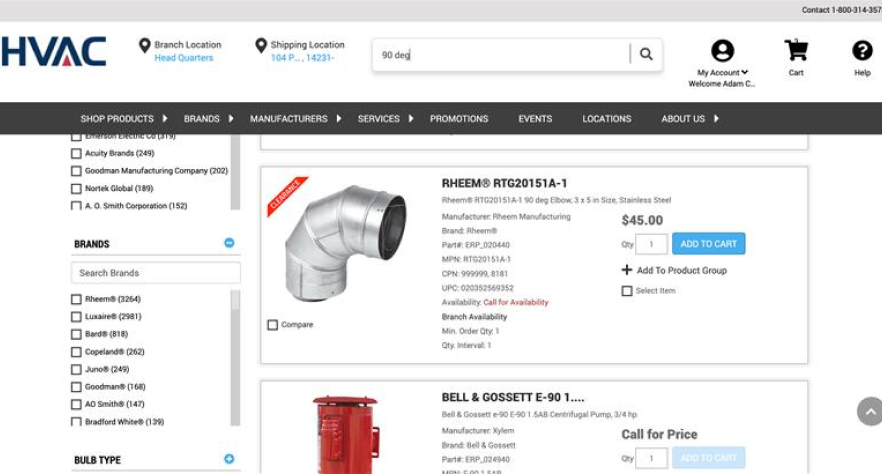Viewport: 882px width, 474px height.
Task: Click the magnifying glass search icon
Action: click(646, 54)
